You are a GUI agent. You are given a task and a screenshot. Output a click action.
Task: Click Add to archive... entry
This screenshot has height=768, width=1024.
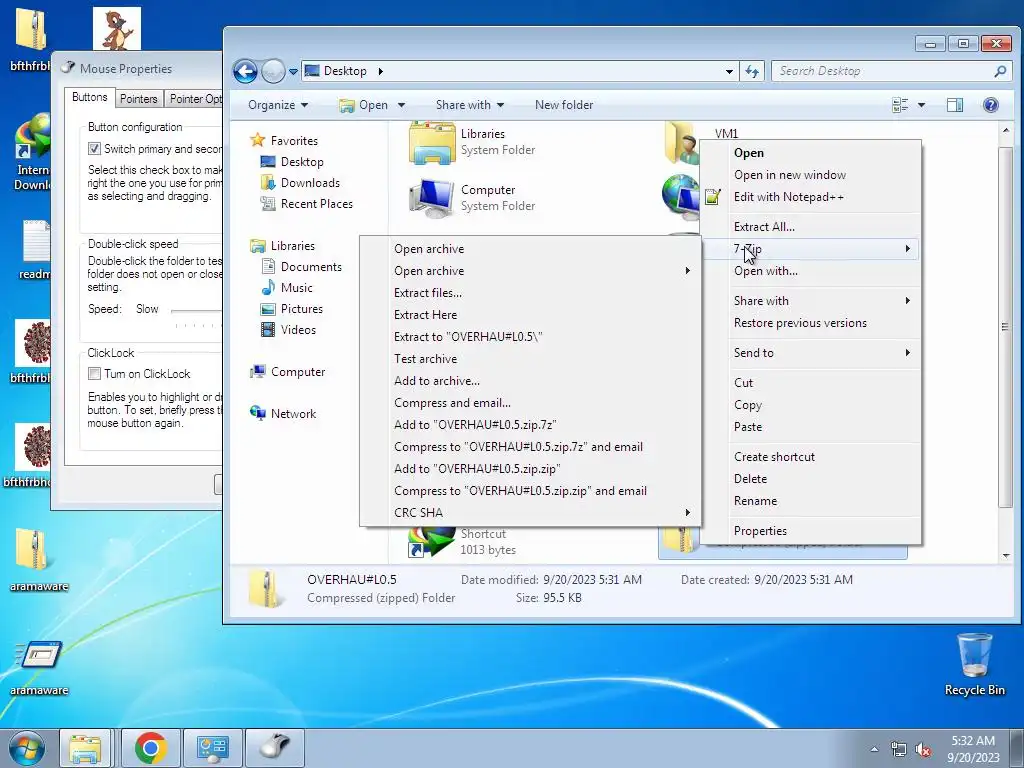[531, 381]
